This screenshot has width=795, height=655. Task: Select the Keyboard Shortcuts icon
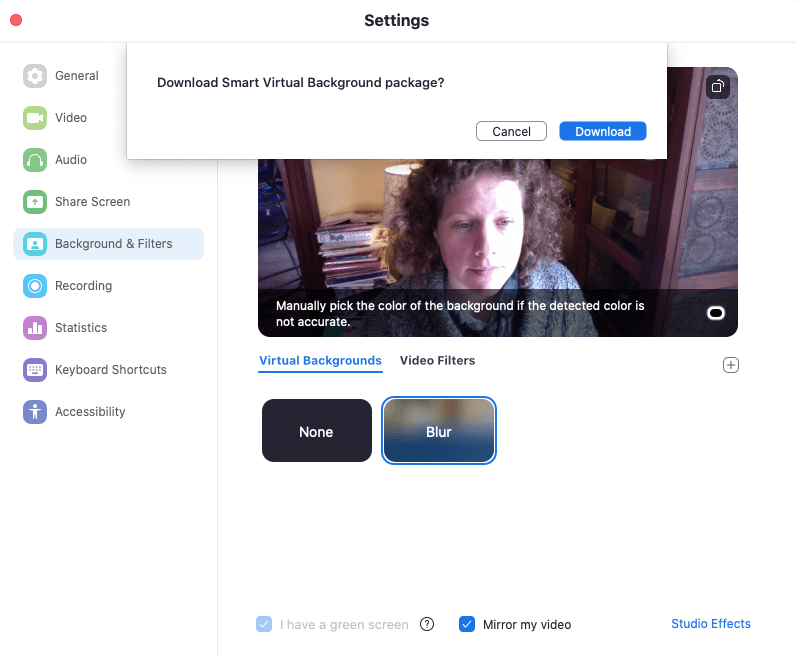35,370
